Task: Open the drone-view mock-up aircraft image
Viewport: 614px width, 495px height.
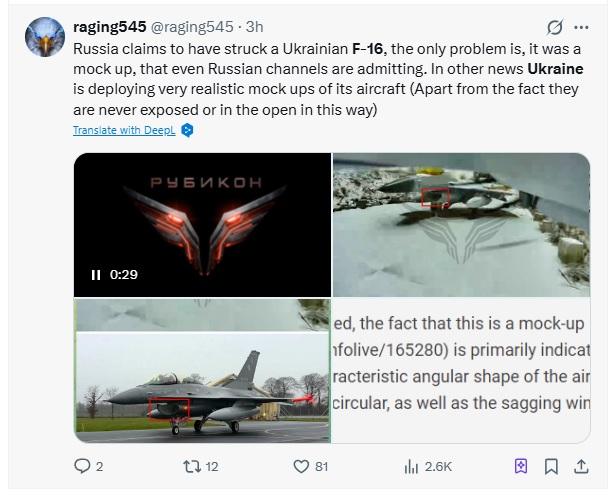Action: (x=460, y=224)
